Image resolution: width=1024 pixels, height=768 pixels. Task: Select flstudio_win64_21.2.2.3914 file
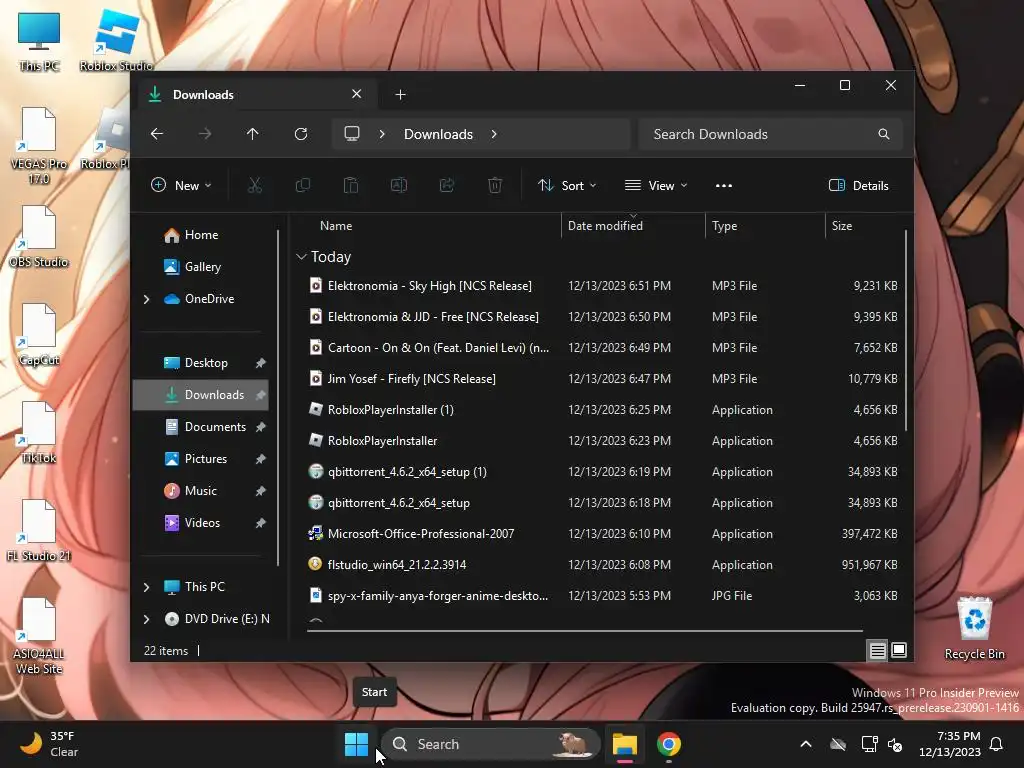[x=602, y=565]
